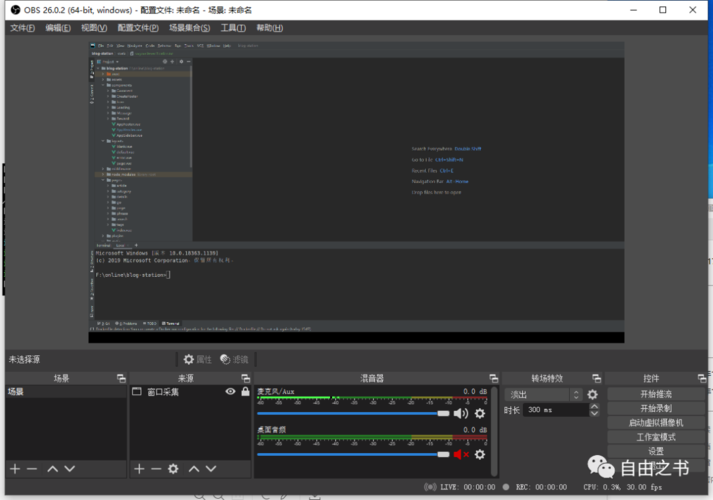Image resolution: width=713 pixels, height=500 pixels.
Task: Move scene up with the up arrow
Action: (53, 469)
